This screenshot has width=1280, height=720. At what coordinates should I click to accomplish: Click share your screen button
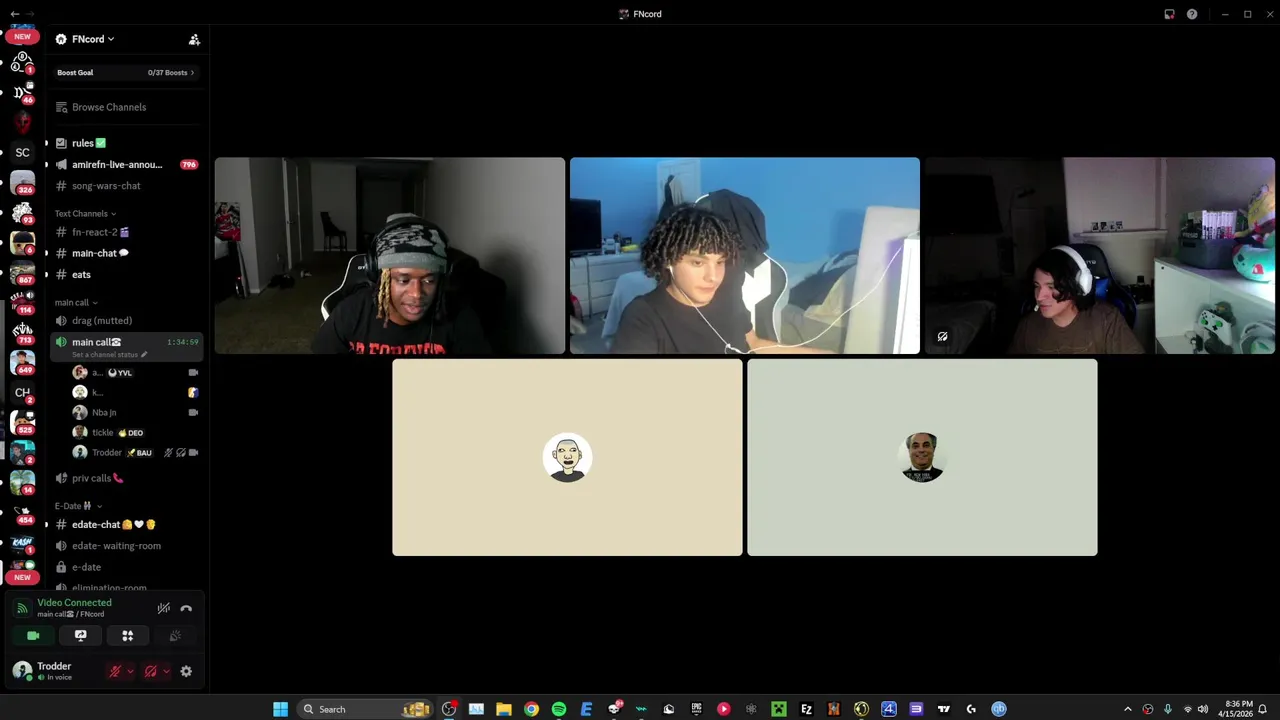pyautogui.click(x=81, y=636)
